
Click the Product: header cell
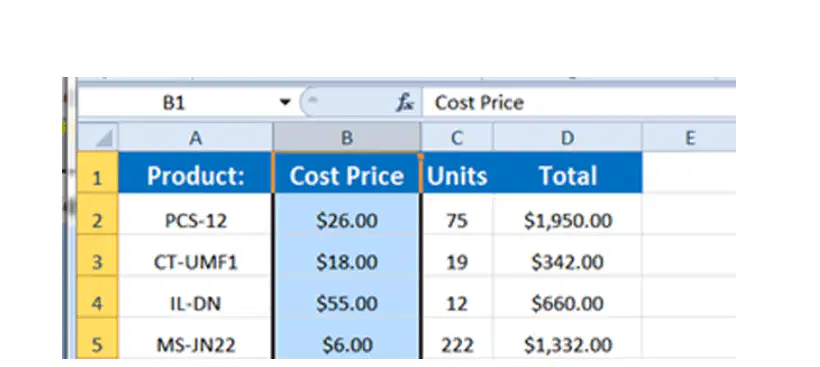point(196,173)
